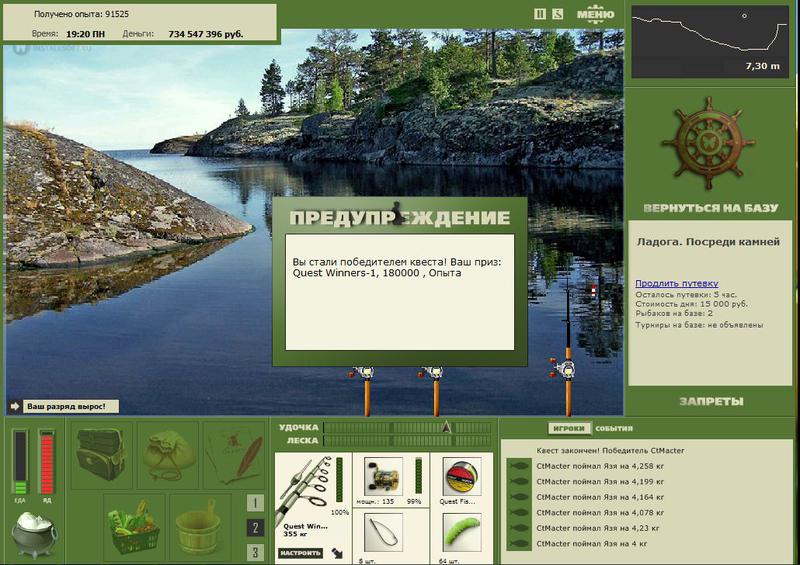Image resolution: width=800 pixels, height=565 pixels.
Task: Open the МЕНЮ menu
Action: 595,13
